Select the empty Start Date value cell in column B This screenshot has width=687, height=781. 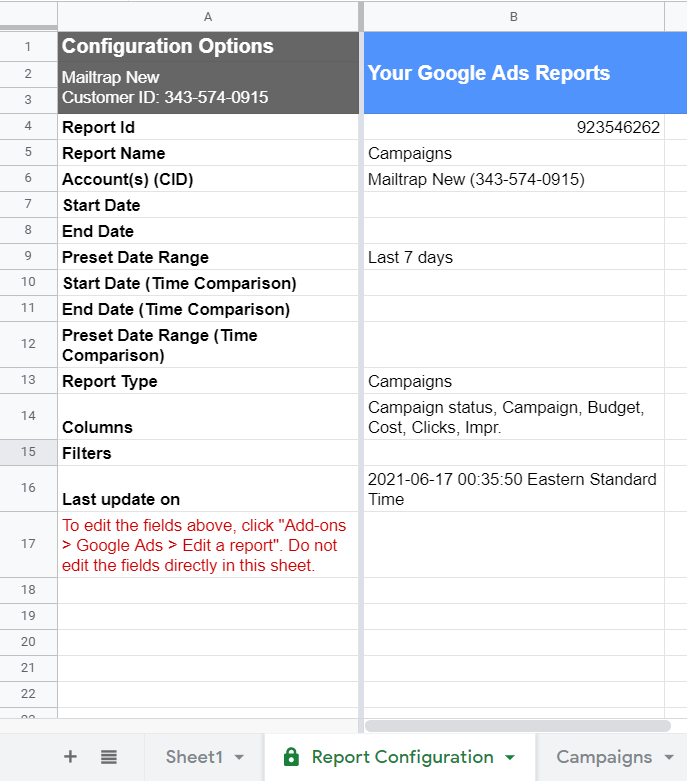(x=514, y=205)
